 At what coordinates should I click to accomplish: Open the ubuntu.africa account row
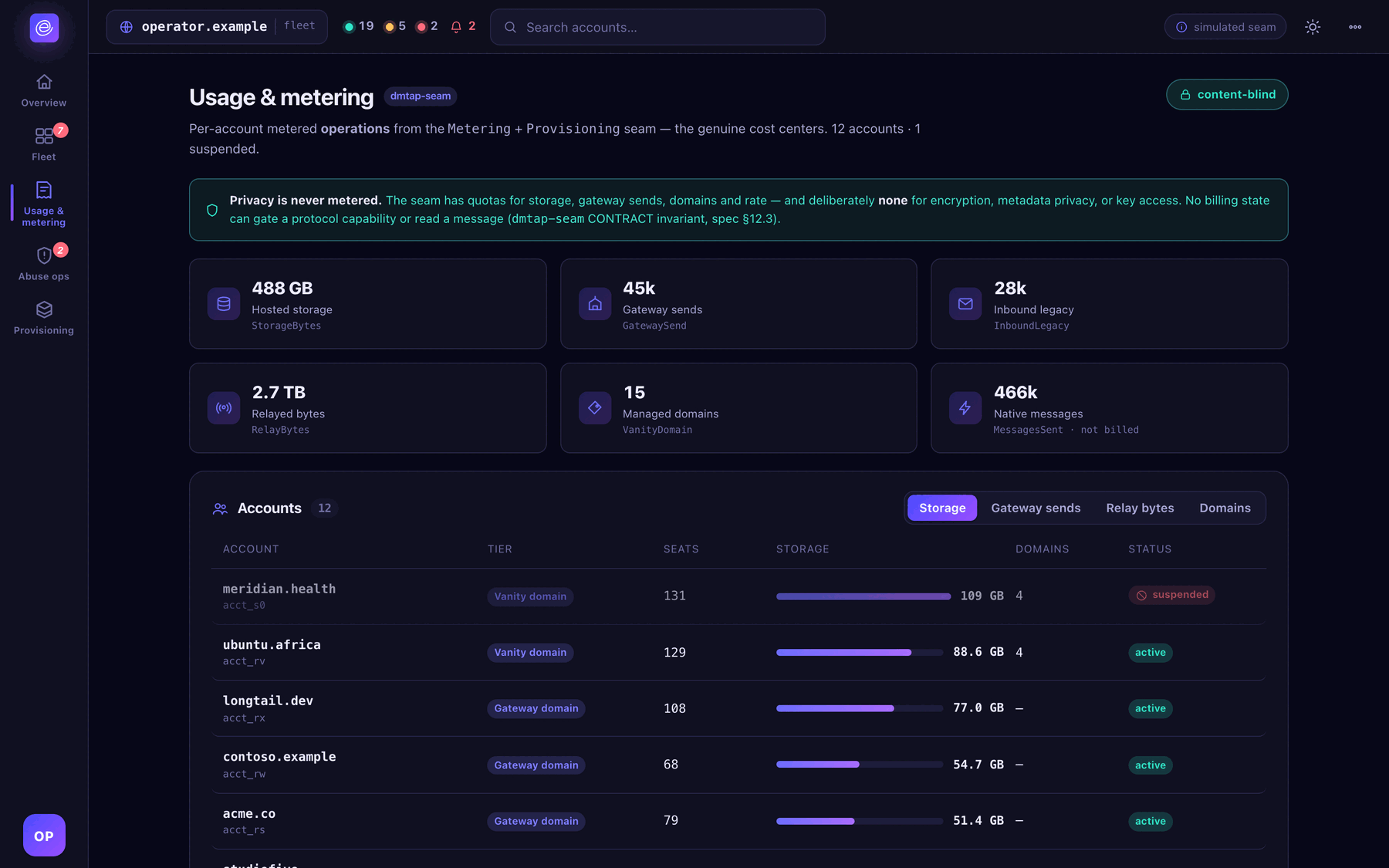738,653
